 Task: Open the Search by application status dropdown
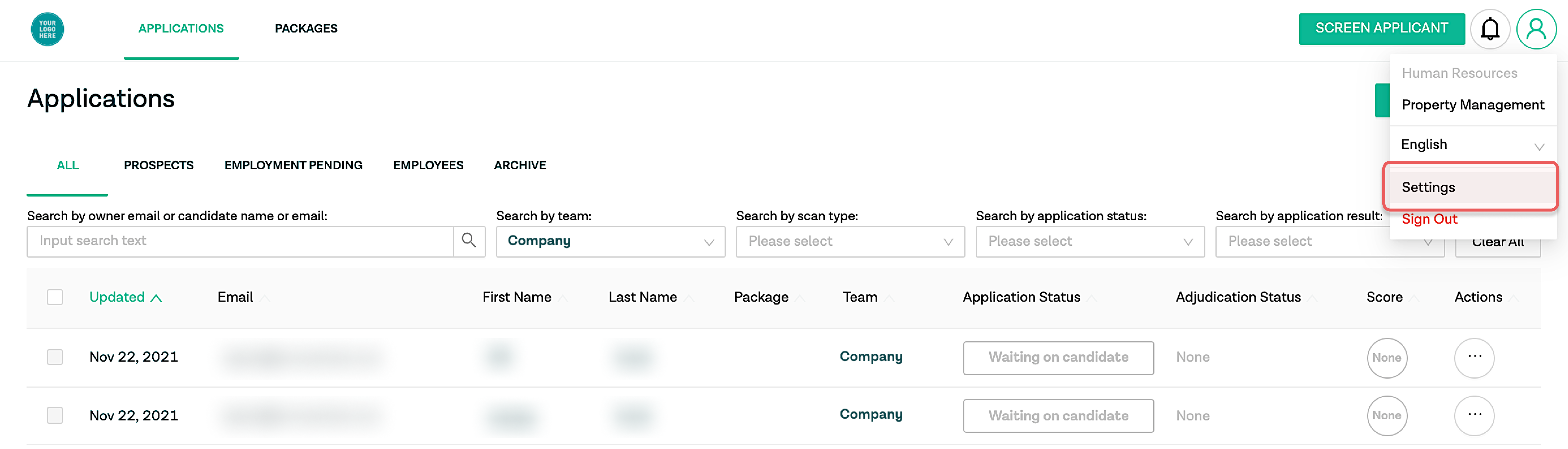coord(1090,241)
